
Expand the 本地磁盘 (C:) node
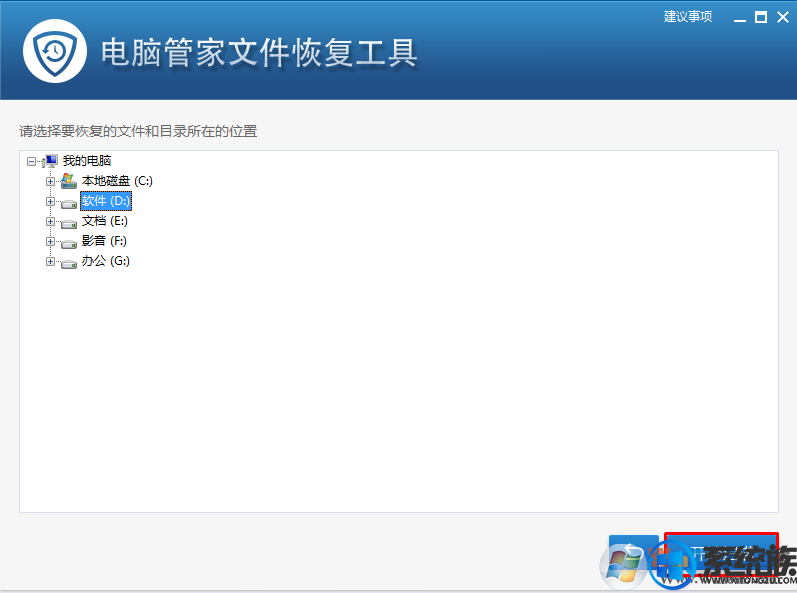coord(50,181)
